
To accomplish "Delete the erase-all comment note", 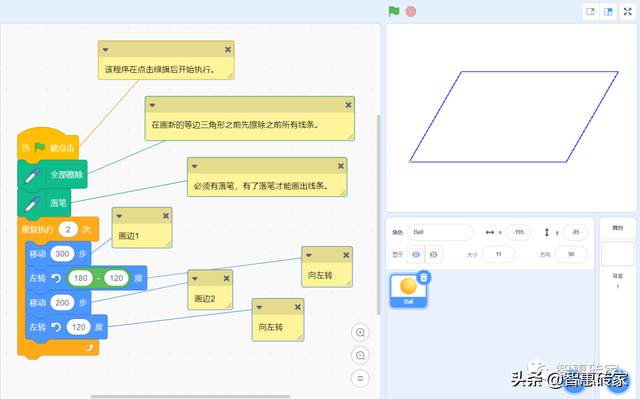I will [348, 105].
